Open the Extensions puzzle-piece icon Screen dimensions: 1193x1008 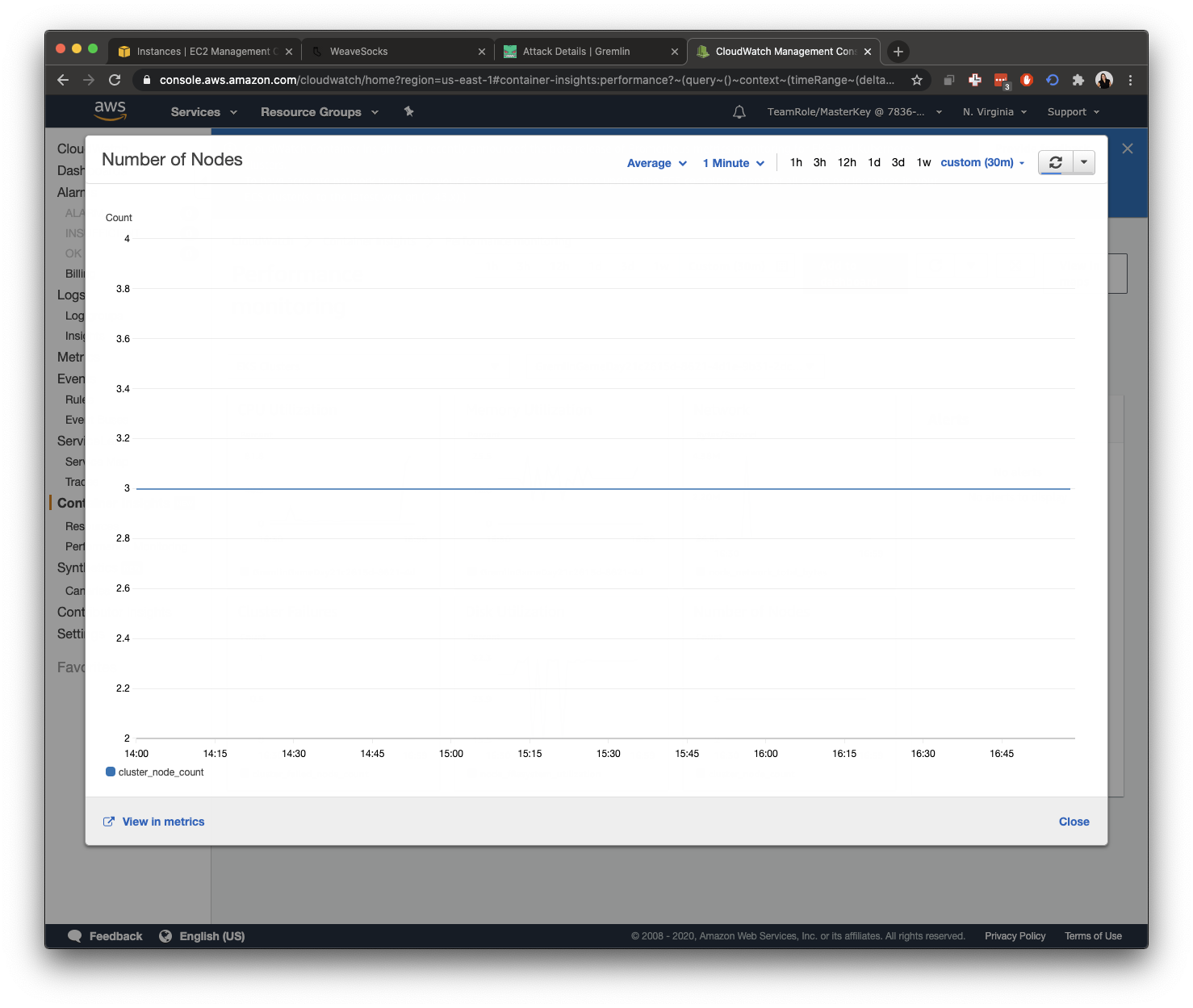[1078, 80]
